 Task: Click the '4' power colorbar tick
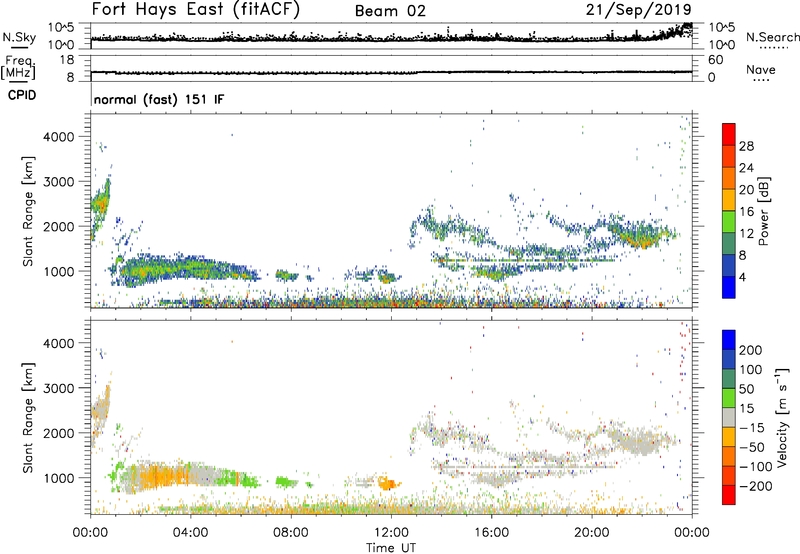pyautogui.click(x=742, y=277)
